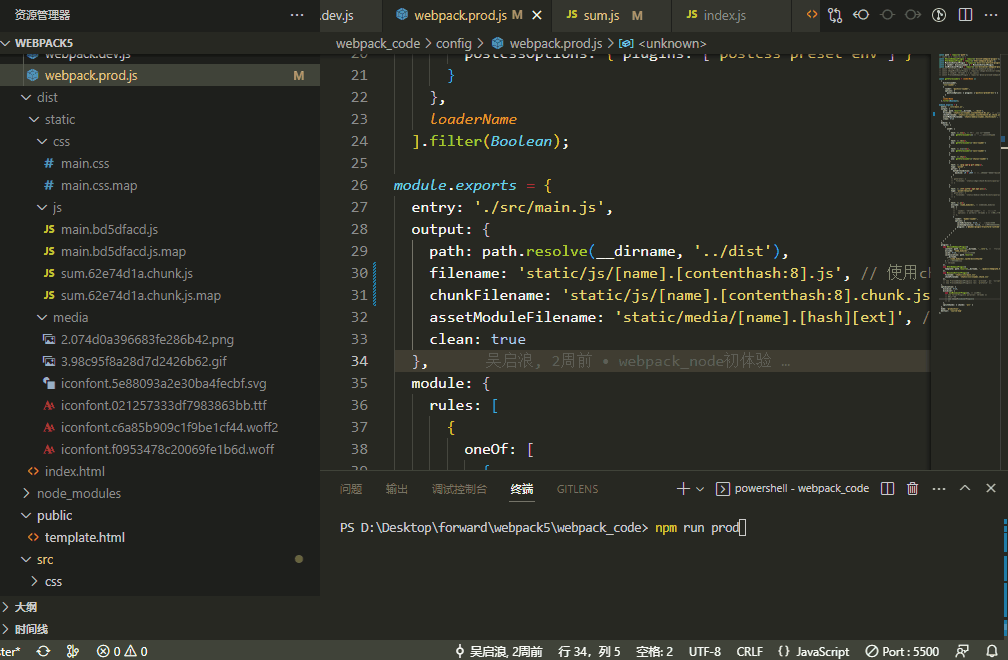Viewport: 1008px width, 660px height.
Task: Collapse the dist folder
Action: coord(46,97)
